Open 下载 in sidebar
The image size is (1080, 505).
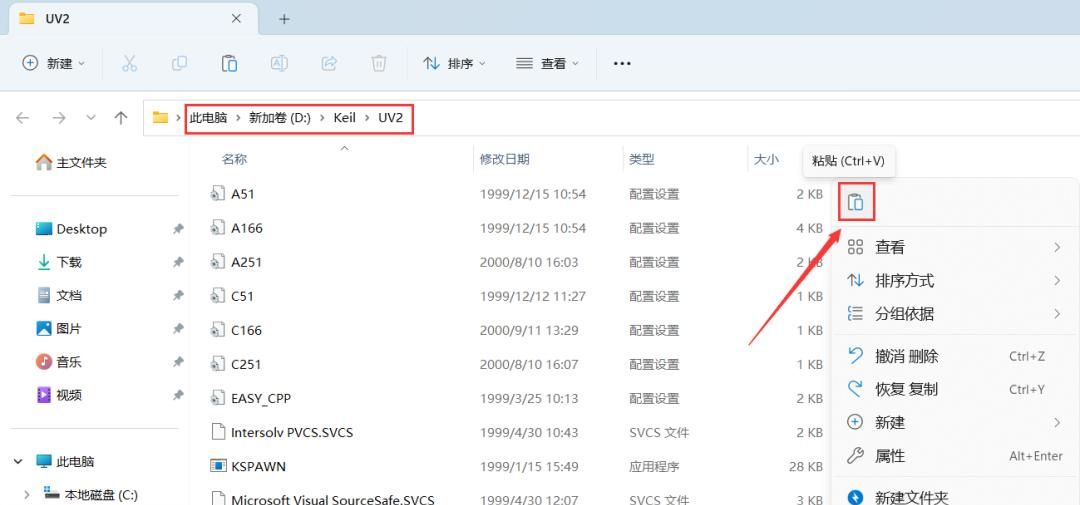pyautogui.click(x=59, y=262)
